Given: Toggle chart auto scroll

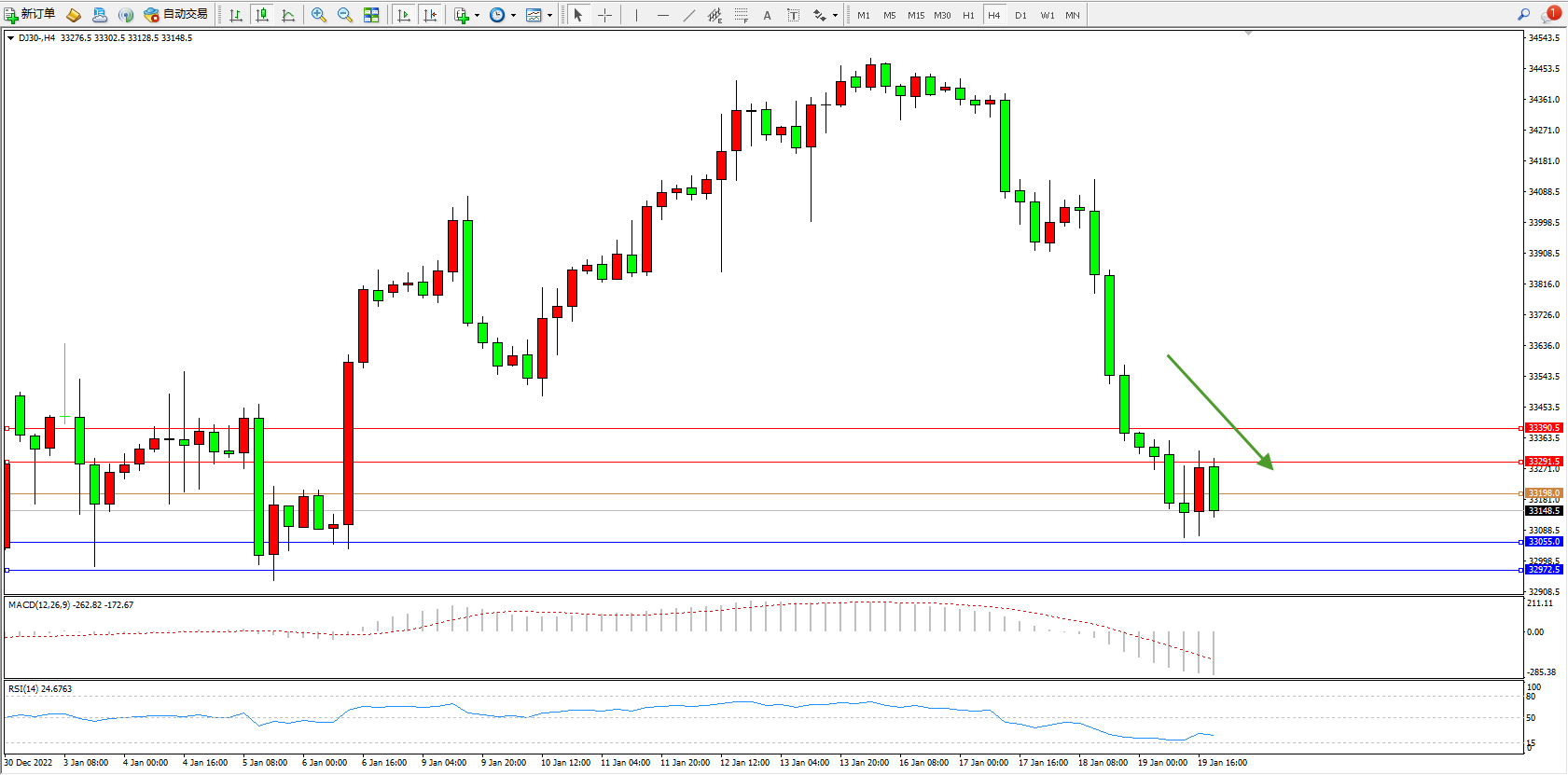Looking at the screenshot, I should click(x=404, y=15).
